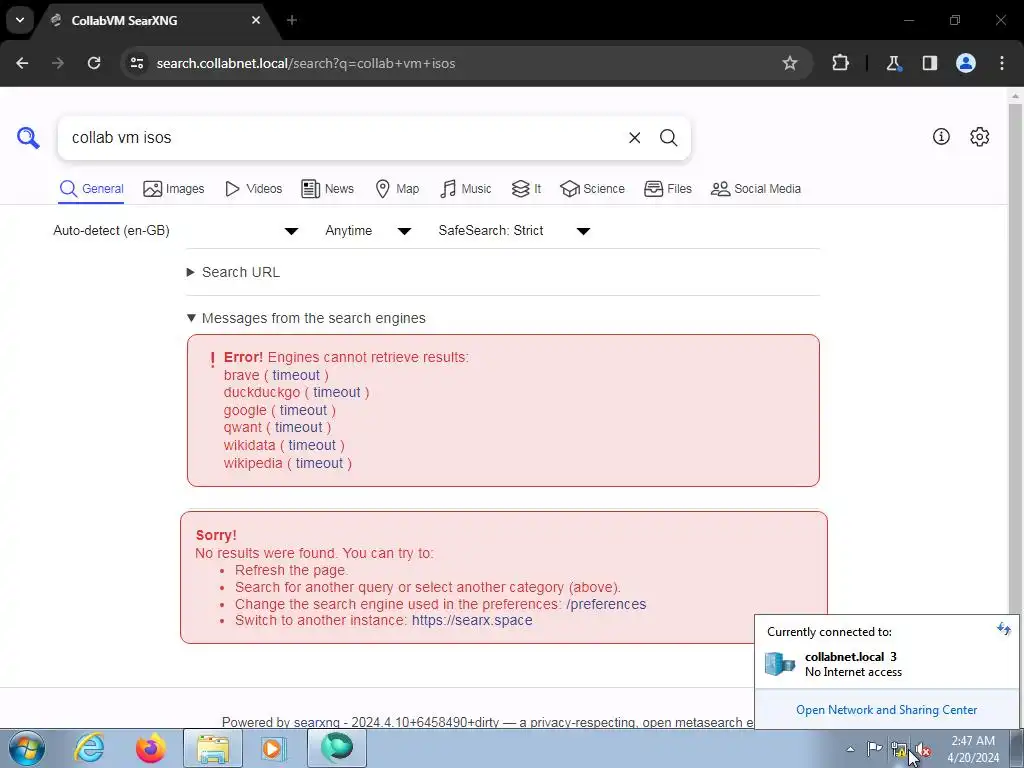Viewport: 1024px width, 768px height.
Task: Refresh network list icon in flyout
Action: (x=1004, y=629)
